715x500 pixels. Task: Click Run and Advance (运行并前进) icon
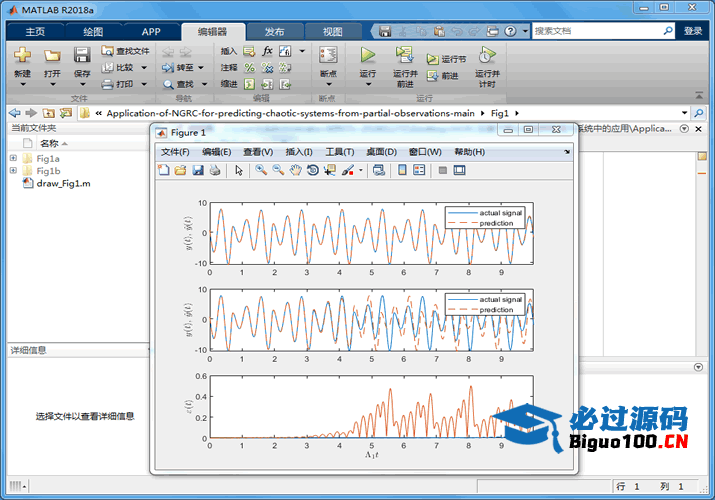404,55
